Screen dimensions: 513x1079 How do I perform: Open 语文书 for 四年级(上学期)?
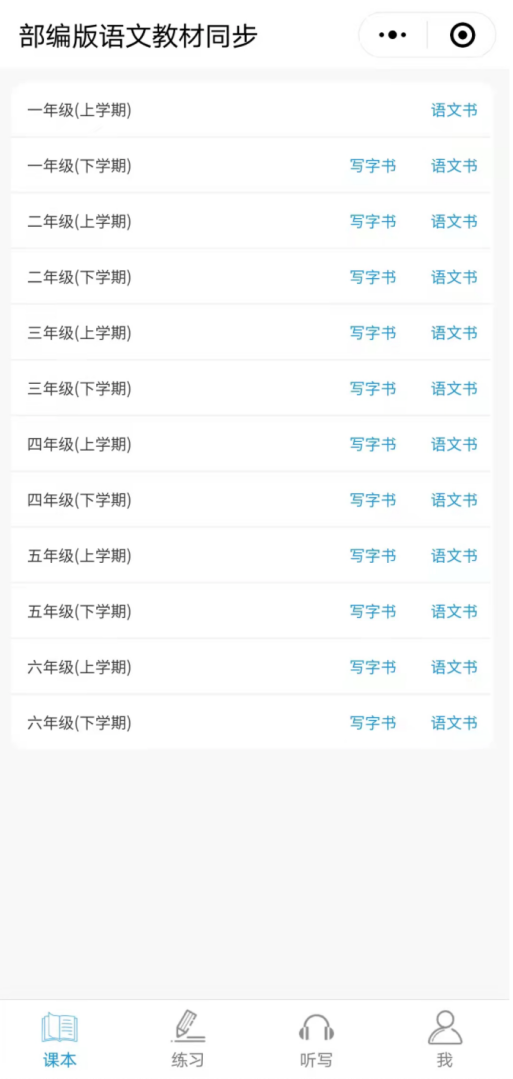(454, 445)
